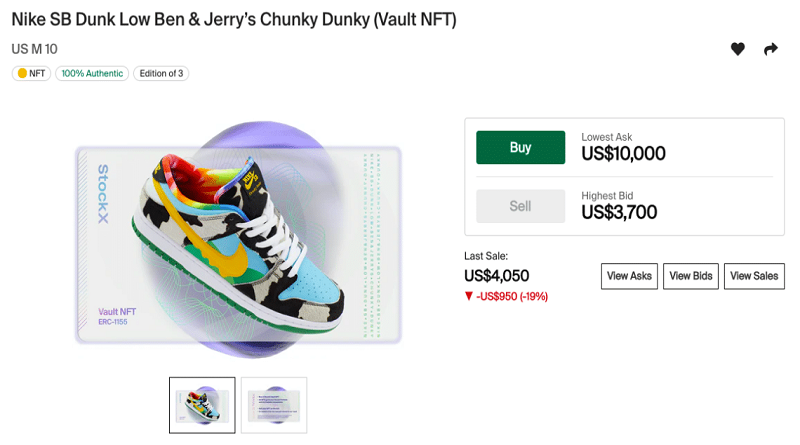Click the Highest Bid price US$3,700

pyautogui.click(x=619, y=212)
